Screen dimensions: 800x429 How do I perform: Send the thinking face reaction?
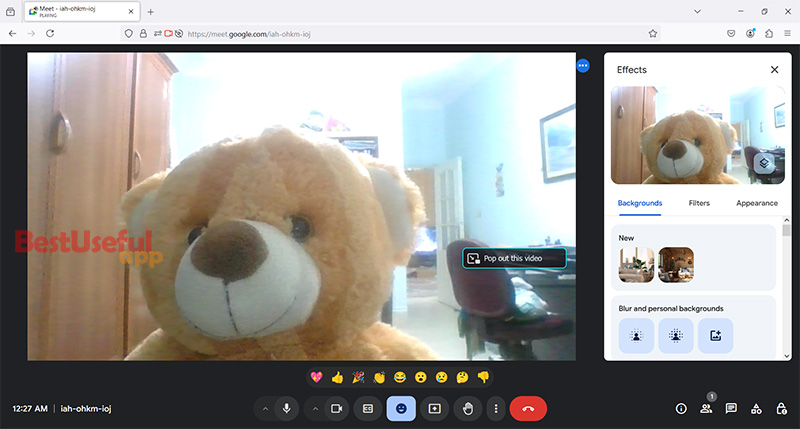click(462, 377)
